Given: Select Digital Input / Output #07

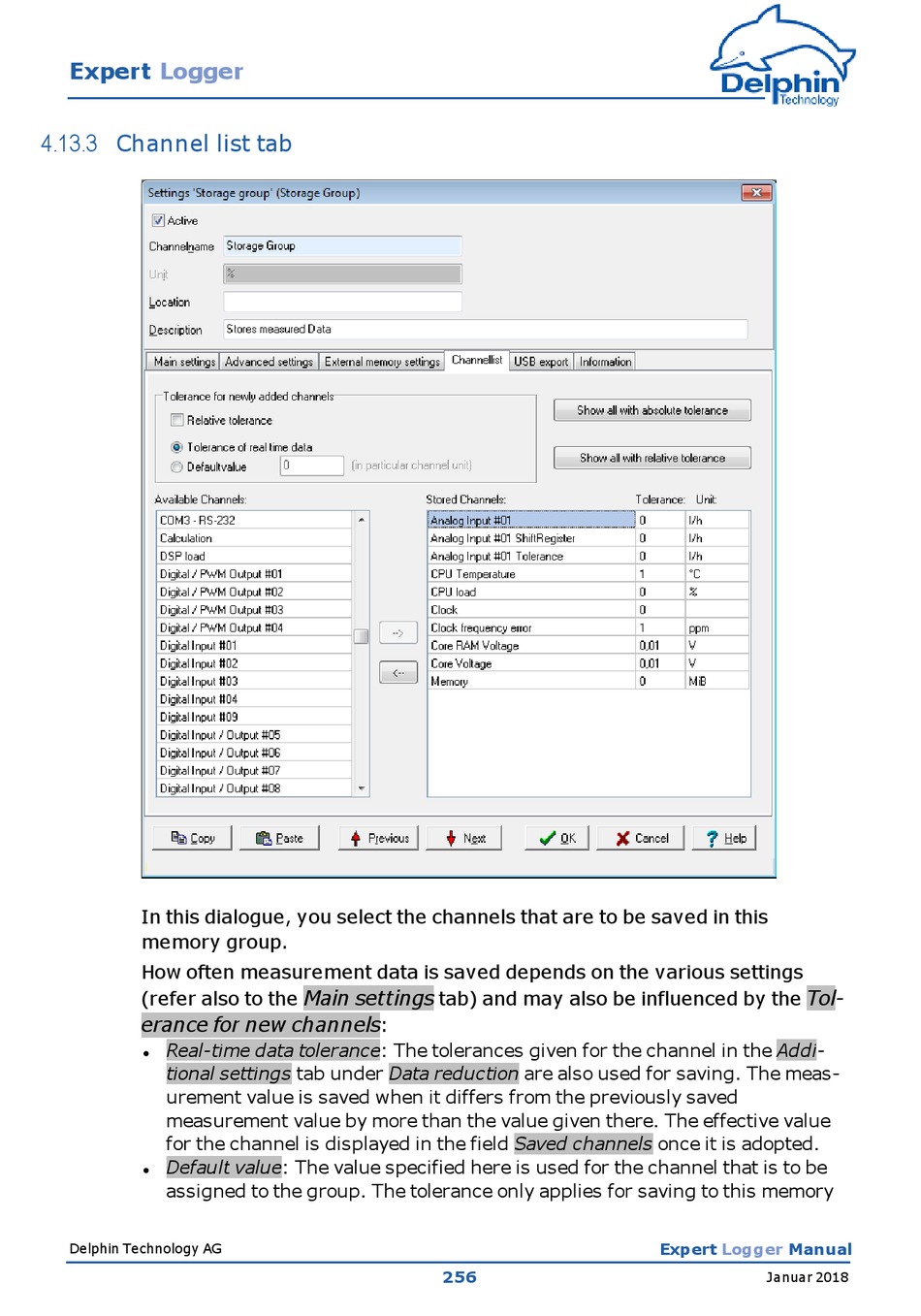Looking at the screenshot, I should click(255, 771).
